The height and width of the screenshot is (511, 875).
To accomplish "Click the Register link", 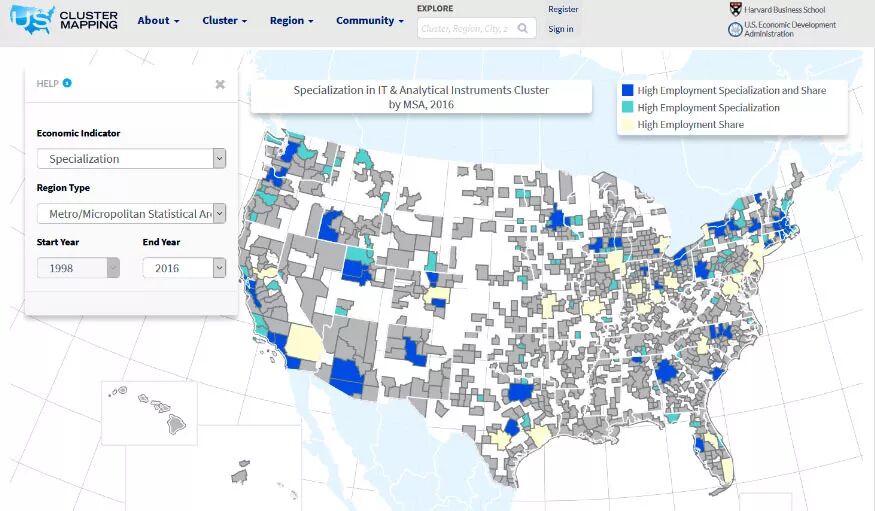I will point(563,9).
